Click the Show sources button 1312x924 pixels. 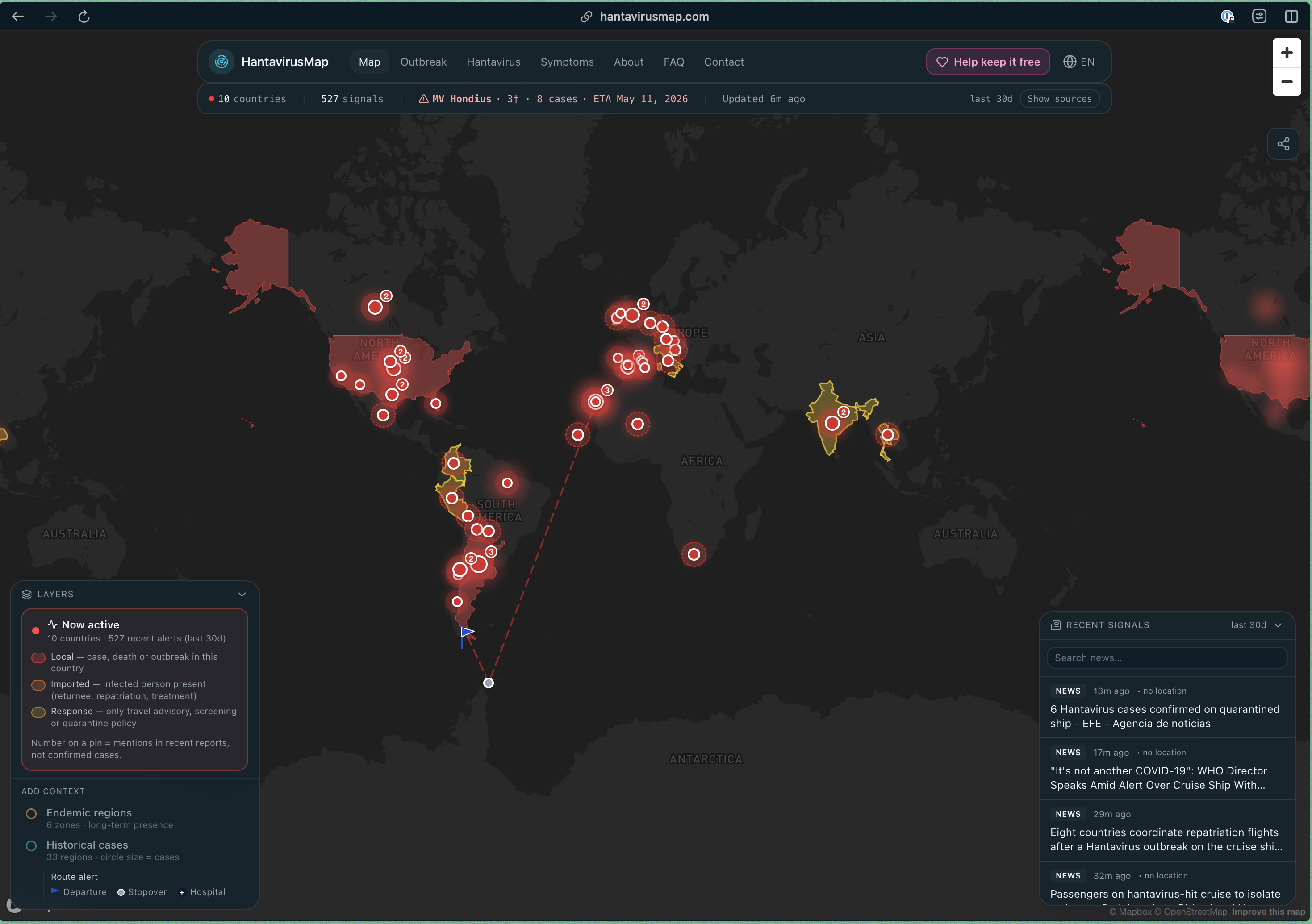click(1059, 99)
